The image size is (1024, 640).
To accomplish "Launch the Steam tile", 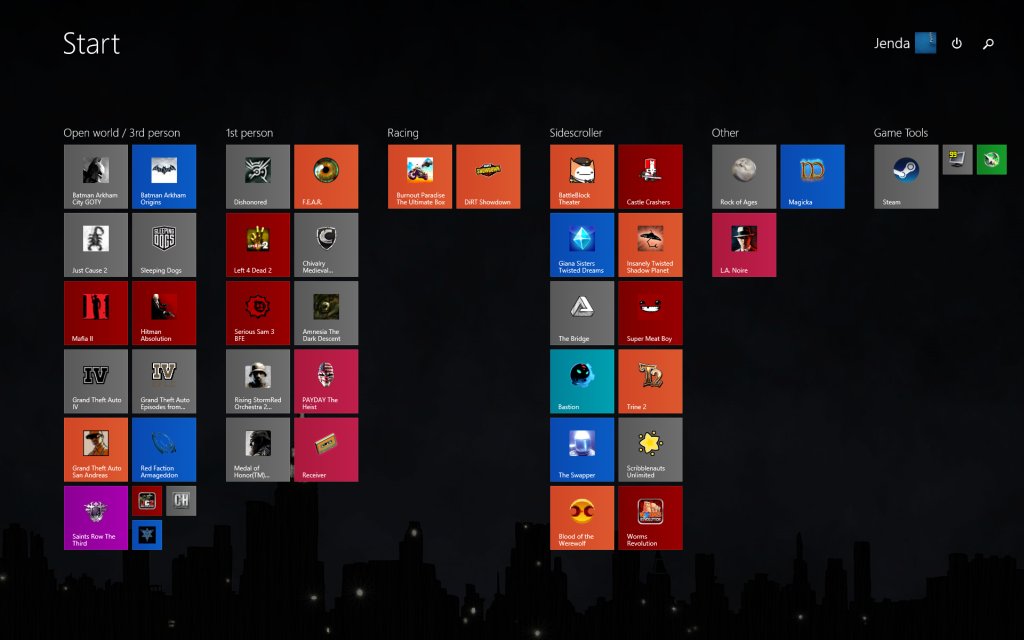I will [x=906, y=176].
